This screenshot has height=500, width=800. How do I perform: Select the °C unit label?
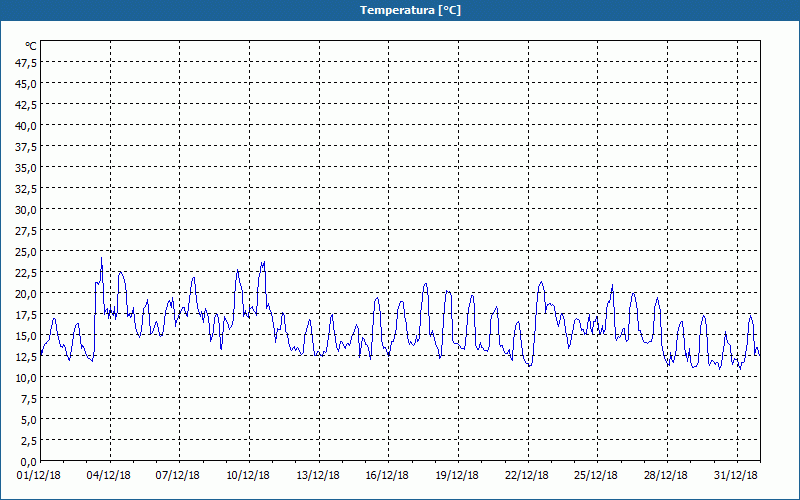click(31, 46)
